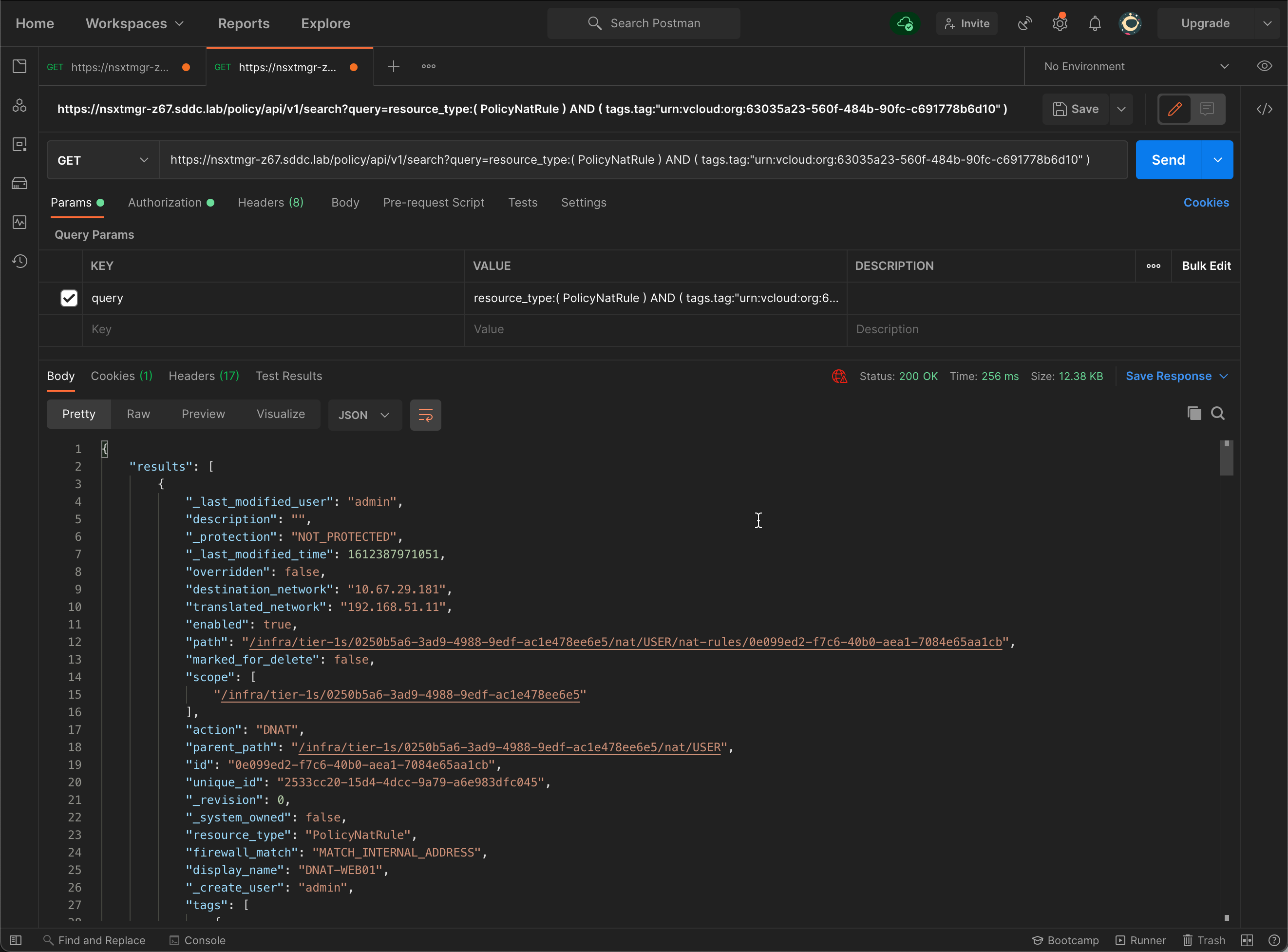Open the two-pane layout icon in status bar

coord(1247,940)
